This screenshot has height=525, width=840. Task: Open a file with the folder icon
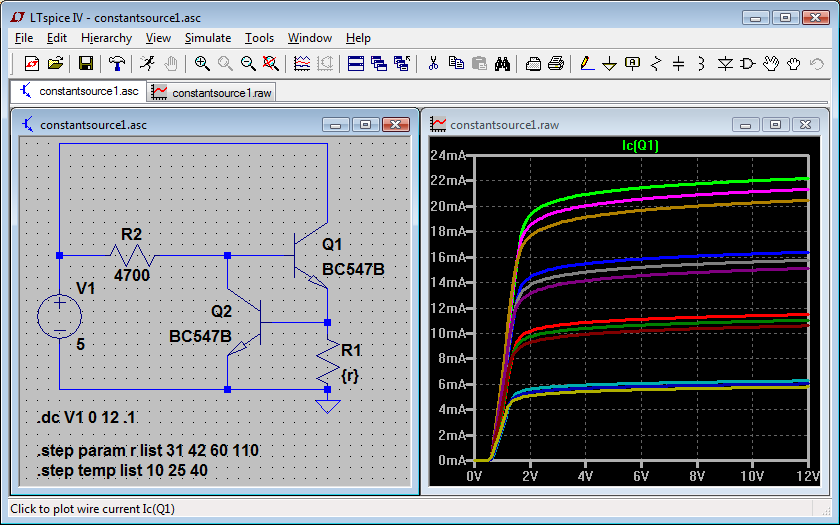pyautogui.click(x=55, y=64)
